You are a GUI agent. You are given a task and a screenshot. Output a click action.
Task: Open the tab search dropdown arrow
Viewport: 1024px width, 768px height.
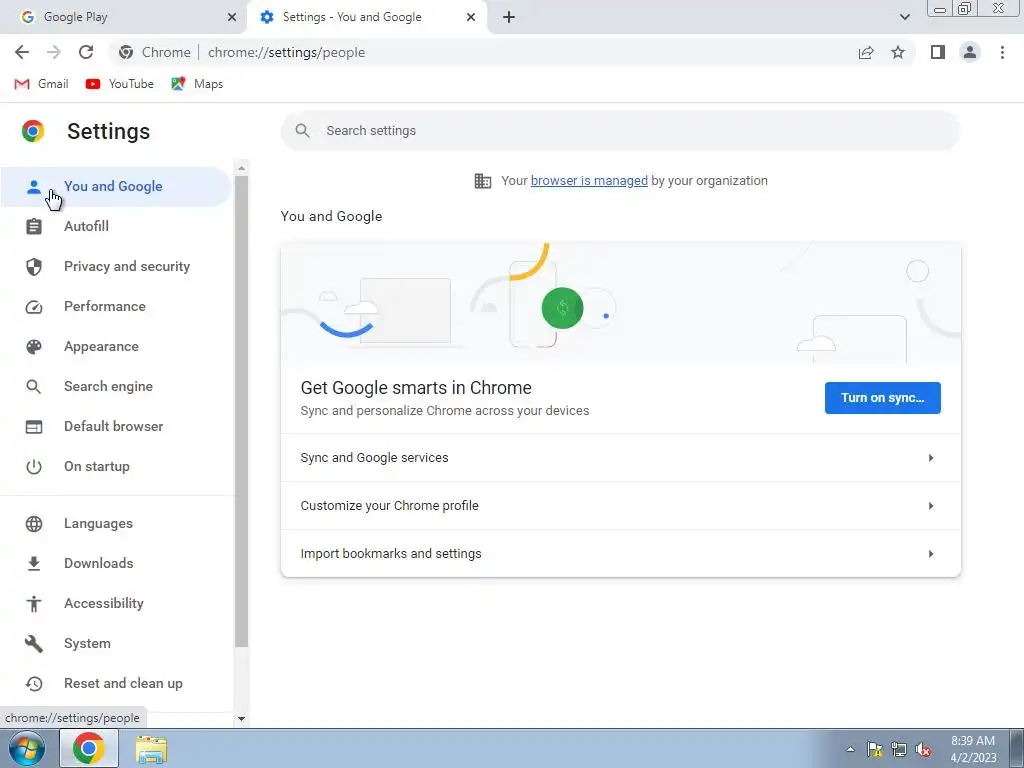(904, 17)
